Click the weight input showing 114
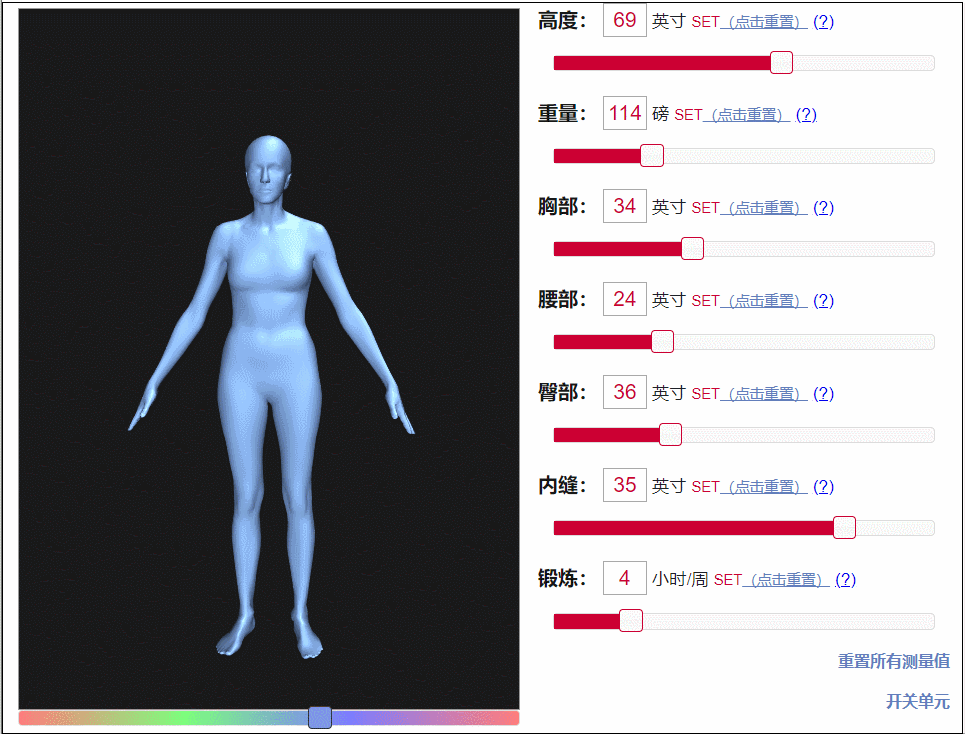965x734 pixels. coord(624,113)
